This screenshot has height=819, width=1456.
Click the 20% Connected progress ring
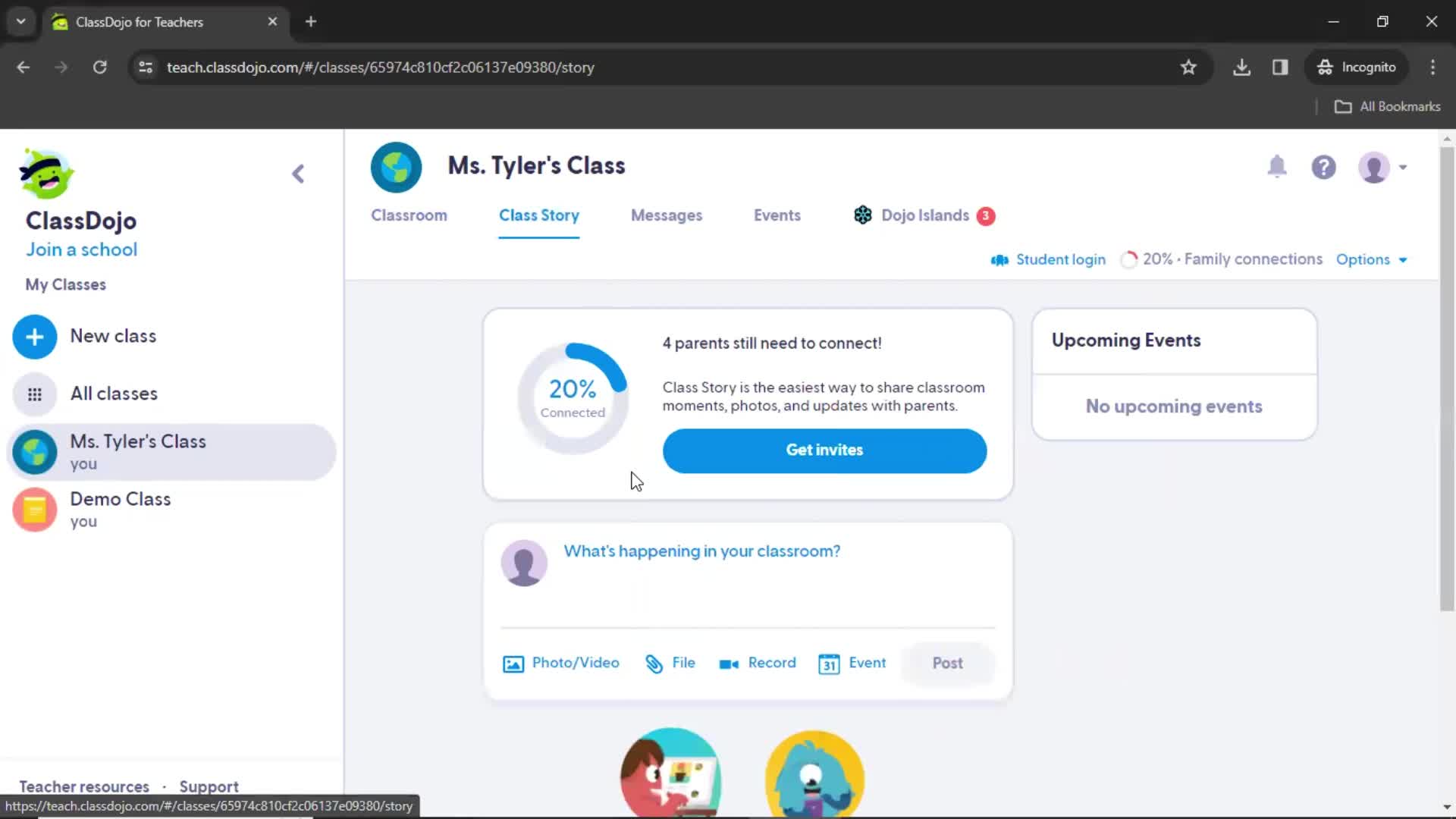[573, 399]
